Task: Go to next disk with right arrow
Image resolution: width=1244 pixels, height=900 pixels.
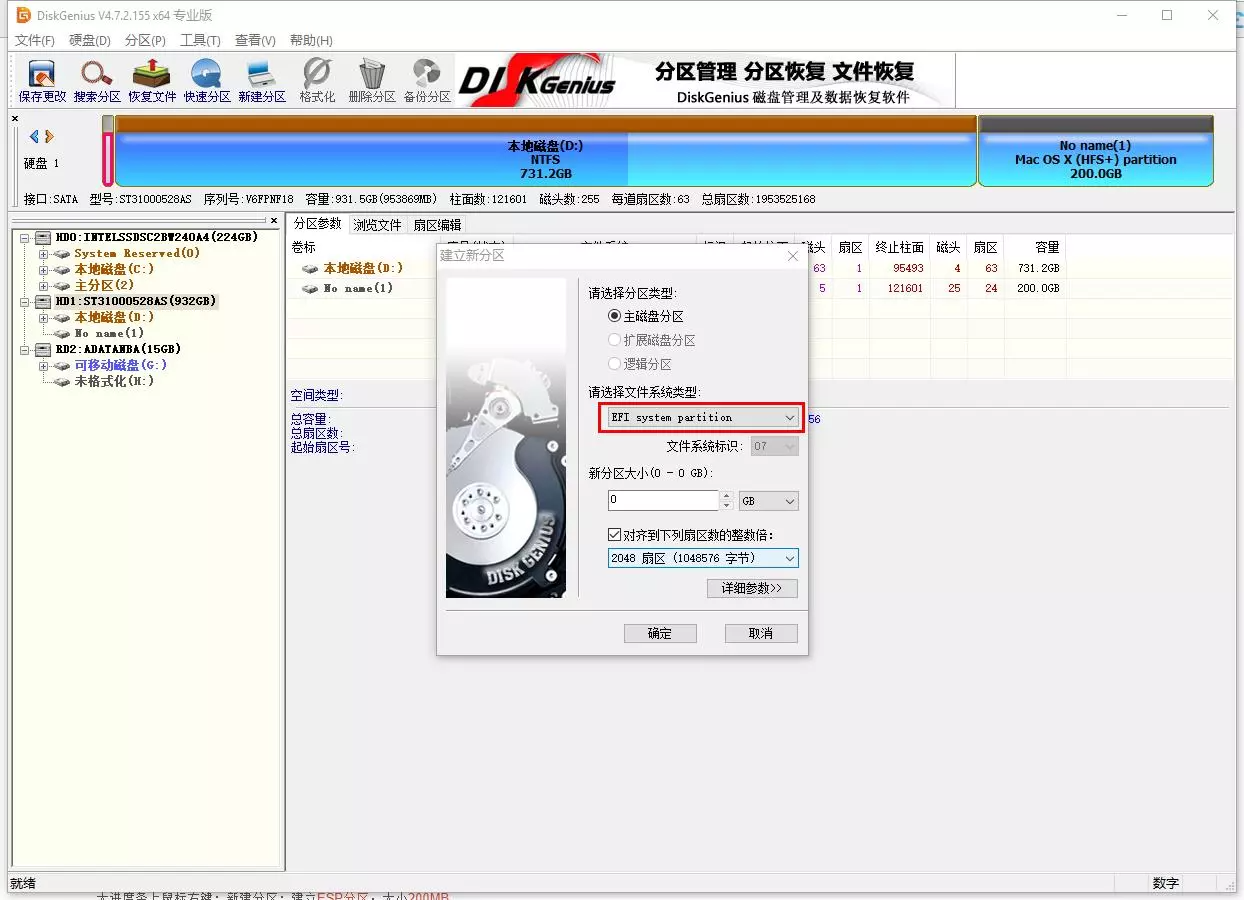Action: click(x=49, y=136)
